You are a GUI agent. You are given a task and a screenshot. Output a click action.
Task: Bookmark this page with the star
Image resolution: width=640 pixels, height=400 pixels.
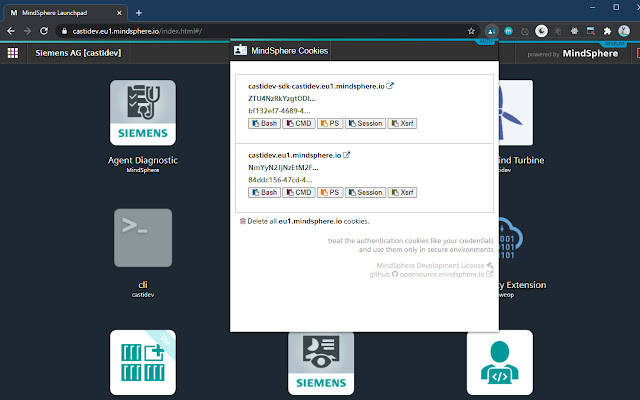(x=471, y=31)
